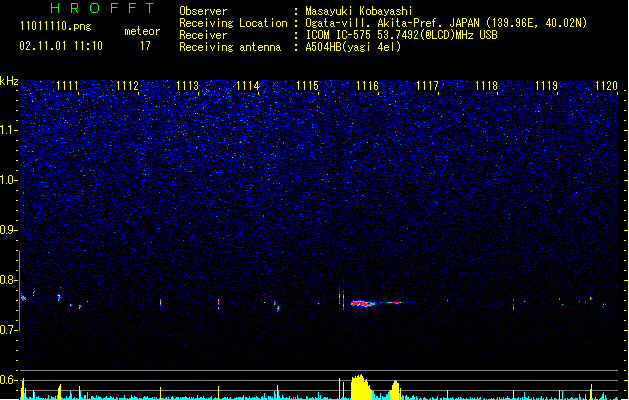Click the kHz axis unit label
629x400 pixels.
click(9, 81)
